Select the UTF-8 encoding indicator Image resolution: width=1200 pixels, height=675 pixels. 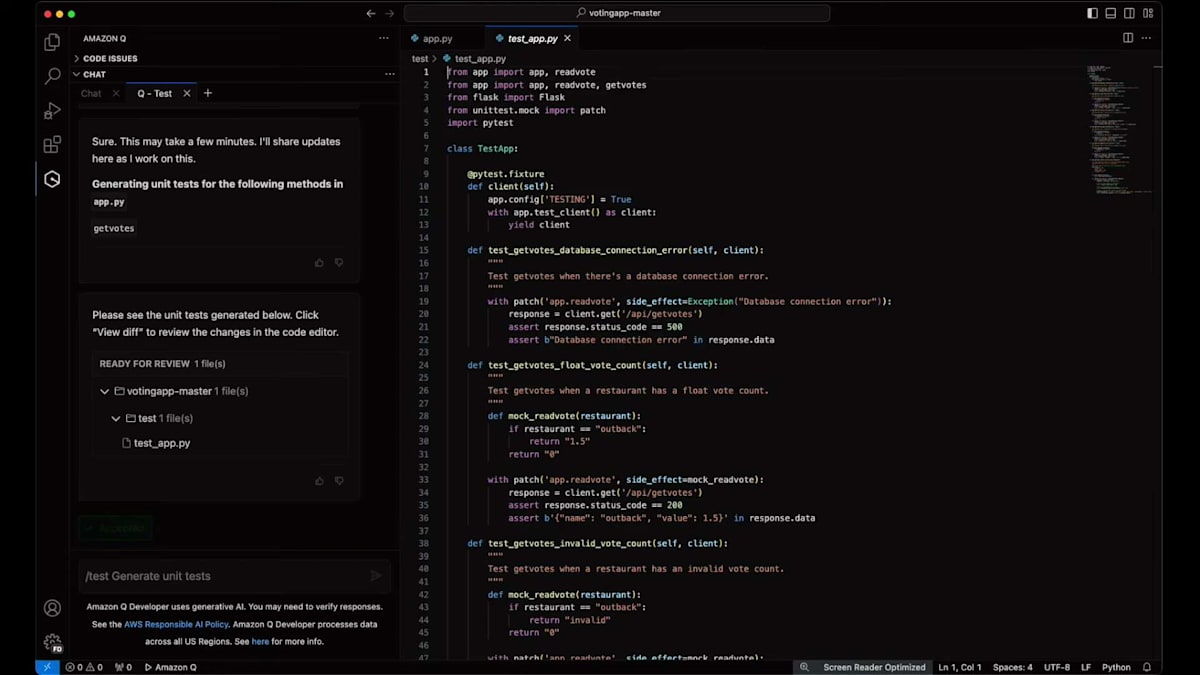[1056, 667]
